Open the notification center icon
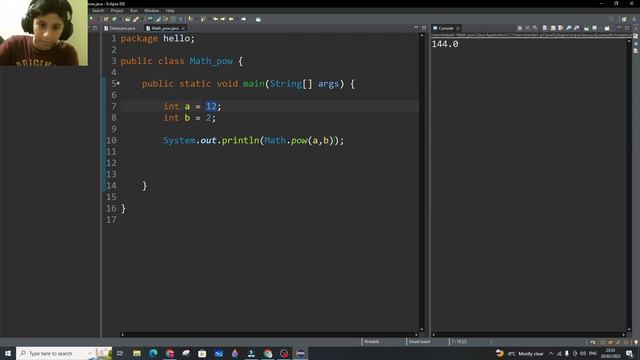 tap(629, 353)
